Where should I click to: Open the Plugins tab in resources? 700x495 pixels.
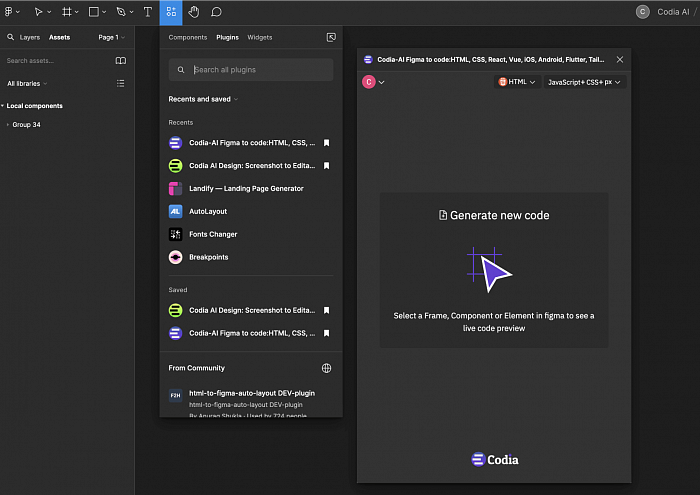click(x=227, y=37)
